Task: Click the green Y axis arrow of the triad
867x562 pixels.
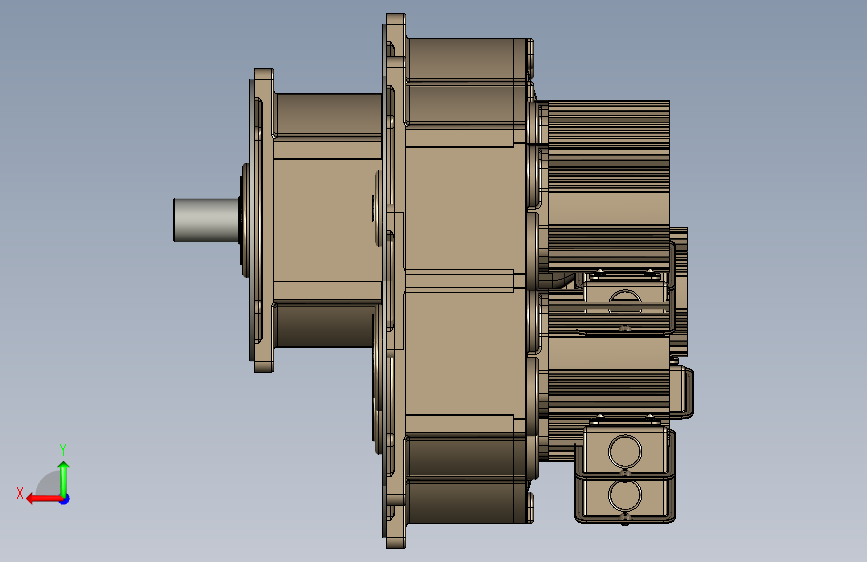Action: pyautogui.click(x=64, y=478)
